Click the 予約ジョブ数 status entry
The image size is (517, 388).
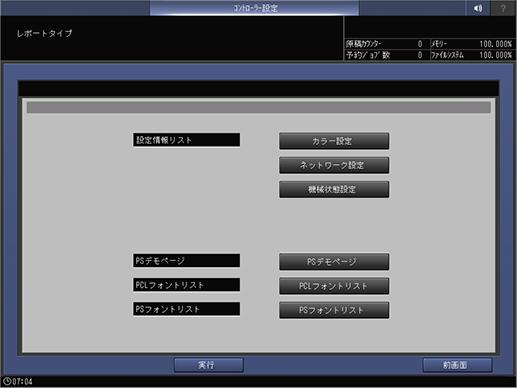386,55
